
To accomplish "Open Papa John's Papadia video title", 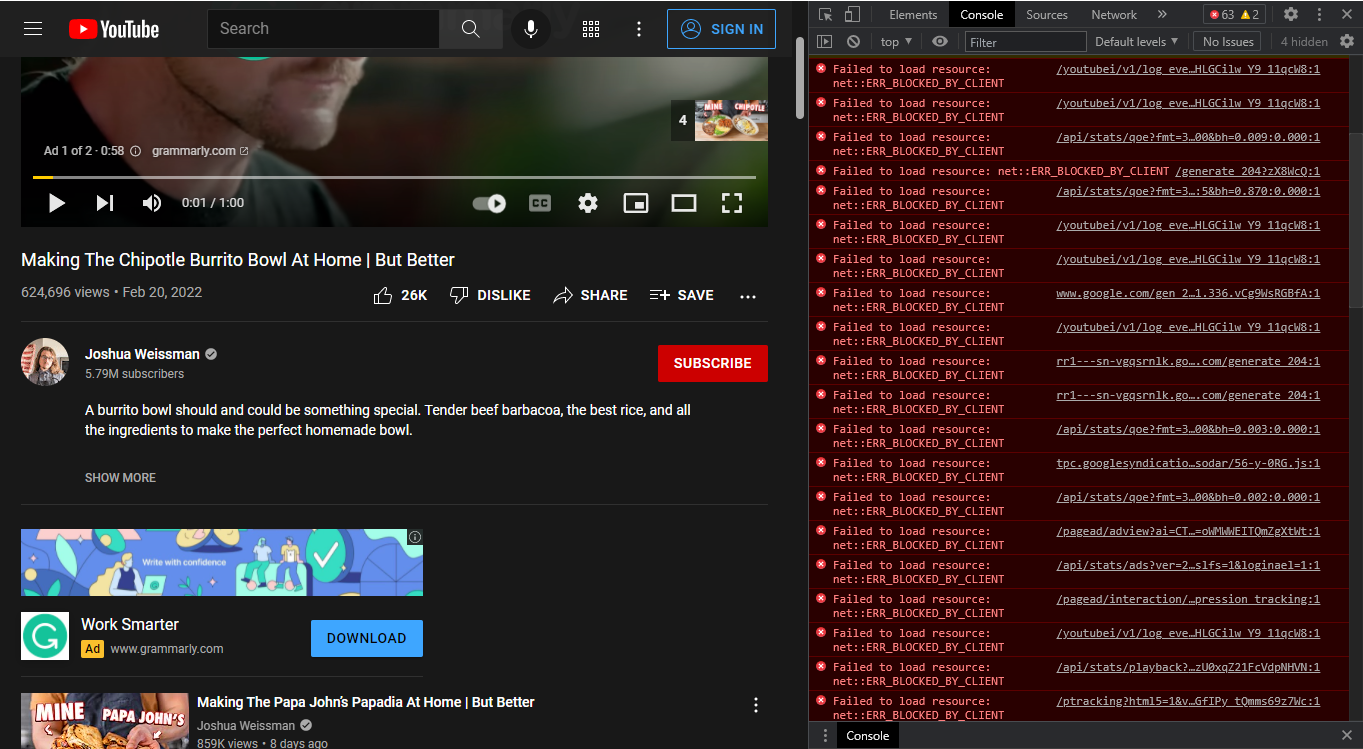I will (x=366, y=702).
